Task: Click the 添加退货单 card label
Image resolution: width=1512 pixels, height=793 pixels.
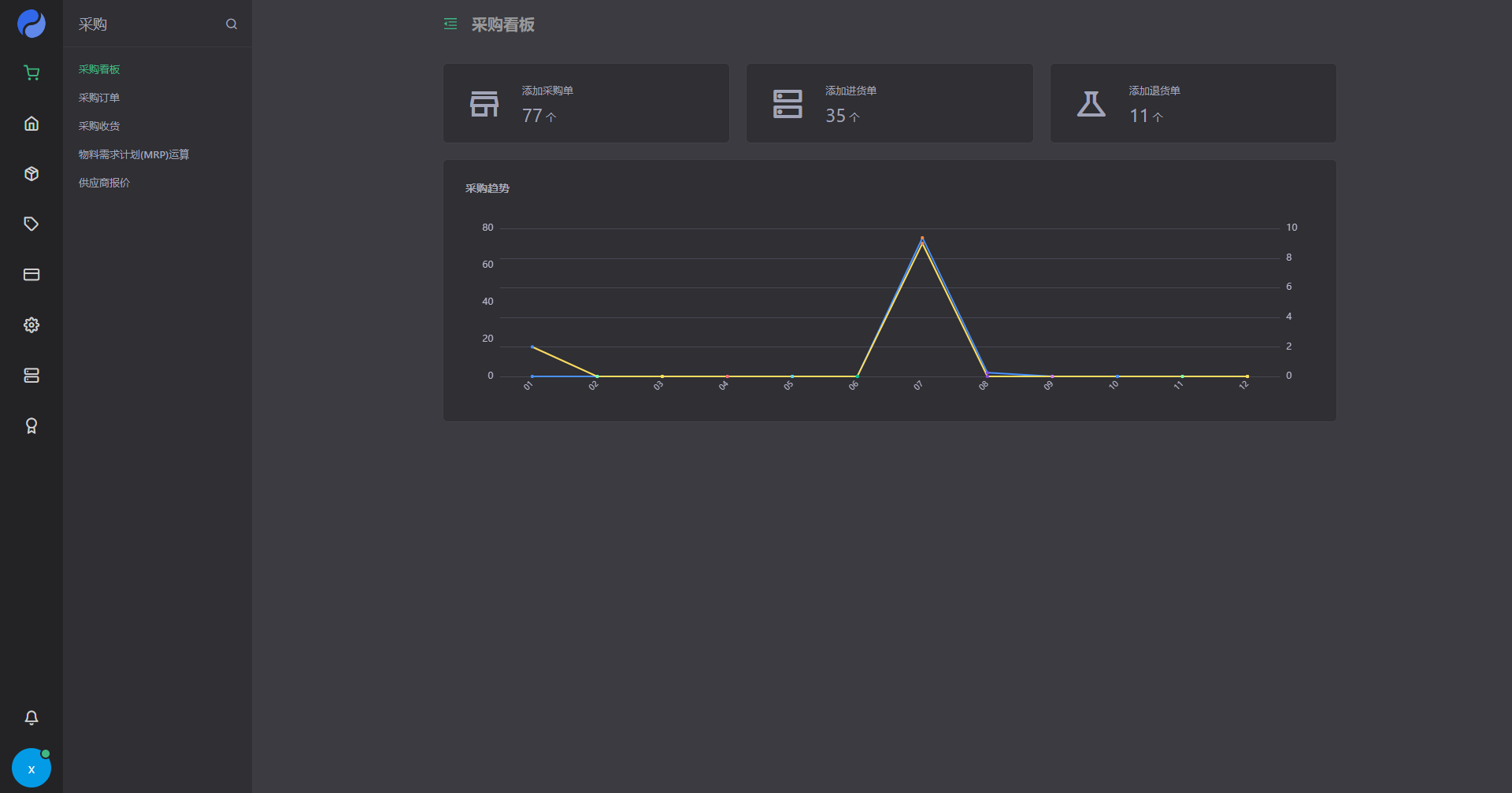Action: pyautogui.click(x=1154, y=91)
